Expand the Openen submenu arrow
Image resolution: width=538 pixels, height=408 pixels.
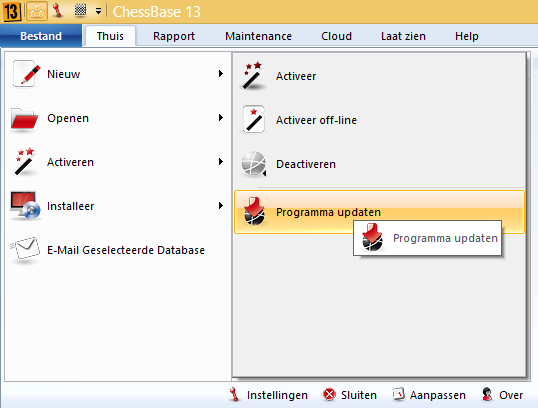tap(221, 117)
